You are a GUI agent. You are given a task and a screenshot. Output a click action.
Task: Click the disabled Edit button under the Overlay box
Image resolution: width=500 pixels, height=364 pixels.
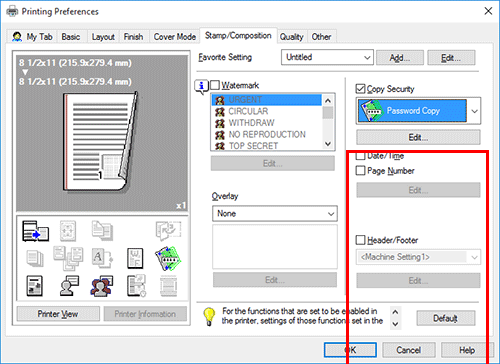pyautogui.click(x=275, y=280)
